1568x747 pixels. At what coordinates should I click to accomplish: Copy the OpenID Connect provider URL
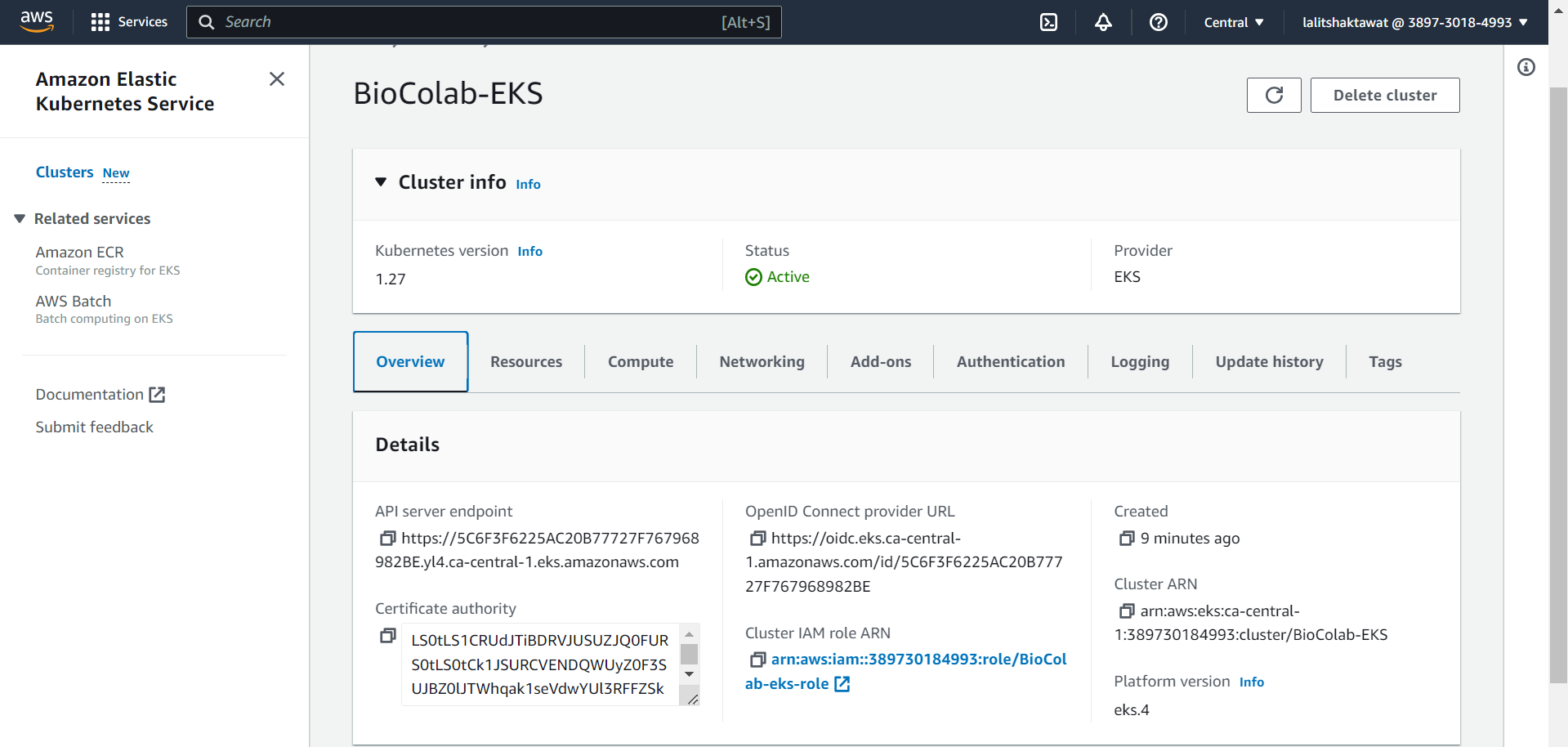[757, 538]
